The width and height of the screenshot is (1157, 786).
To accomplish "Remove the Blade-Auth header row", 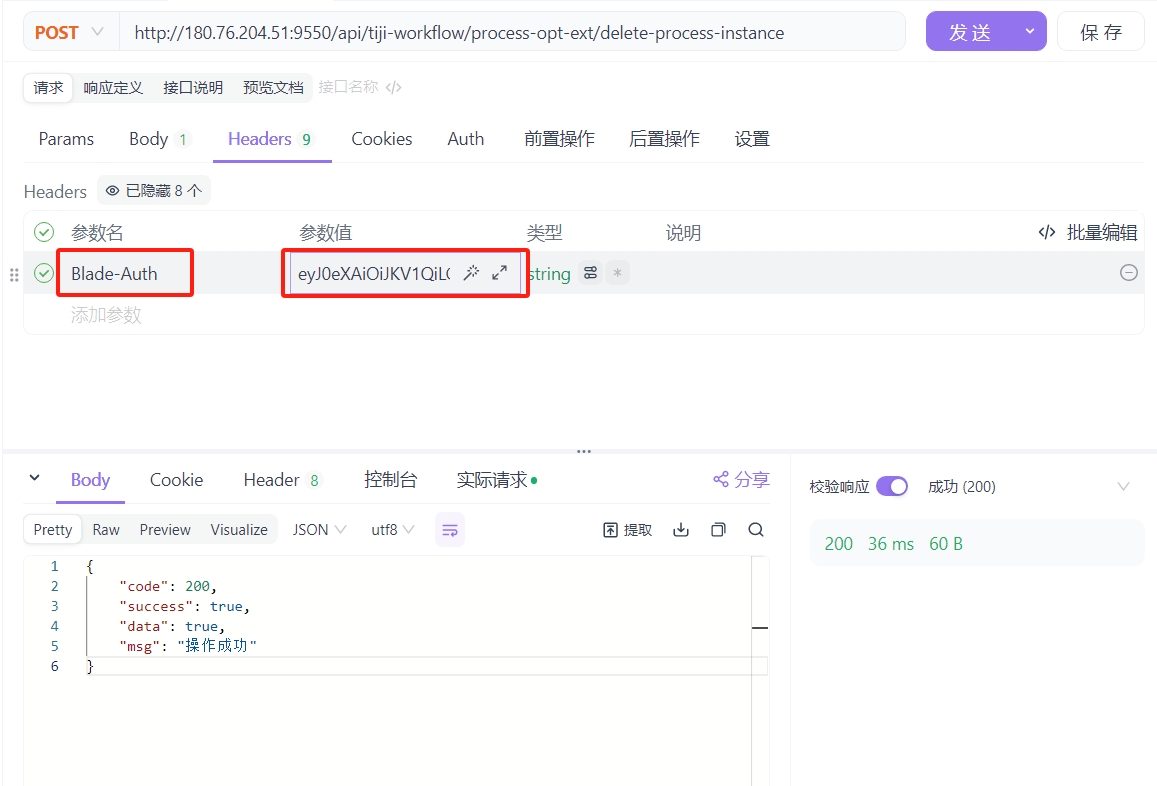I will (1128, 272).
